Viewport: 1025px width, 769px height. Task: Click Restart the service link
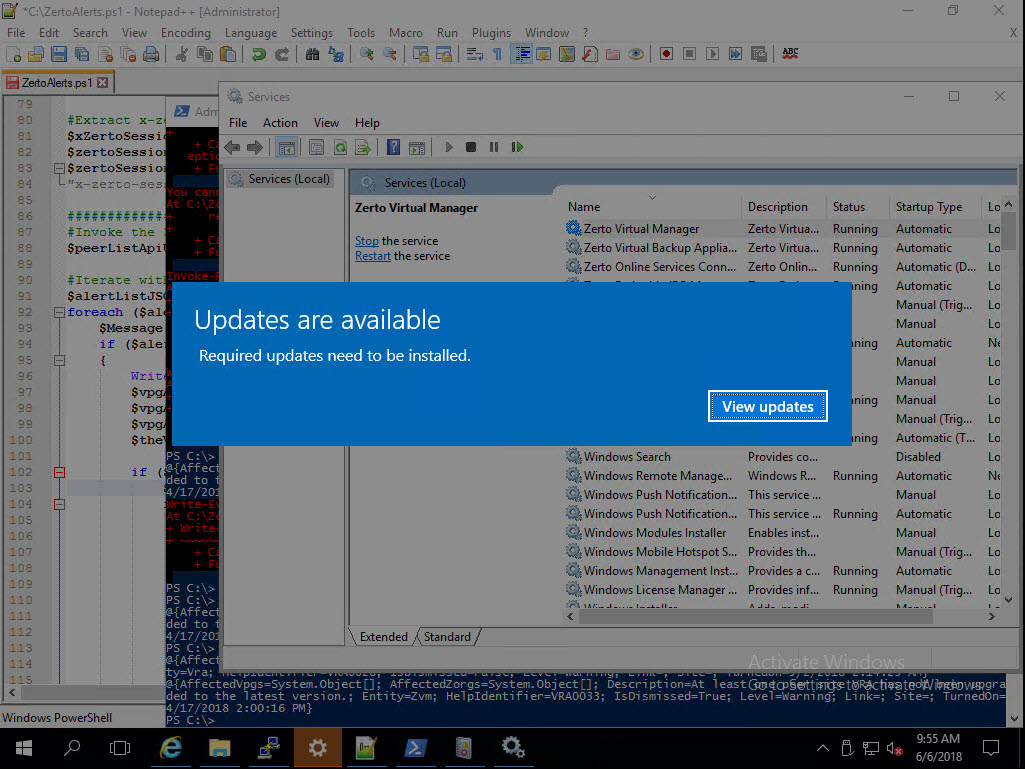[373, 256]
